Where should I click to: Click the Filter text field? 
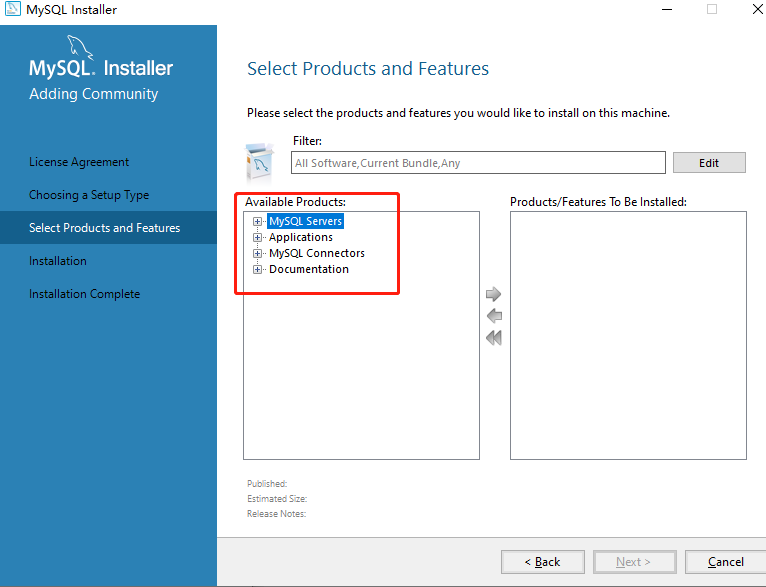[x=478, y=163]
